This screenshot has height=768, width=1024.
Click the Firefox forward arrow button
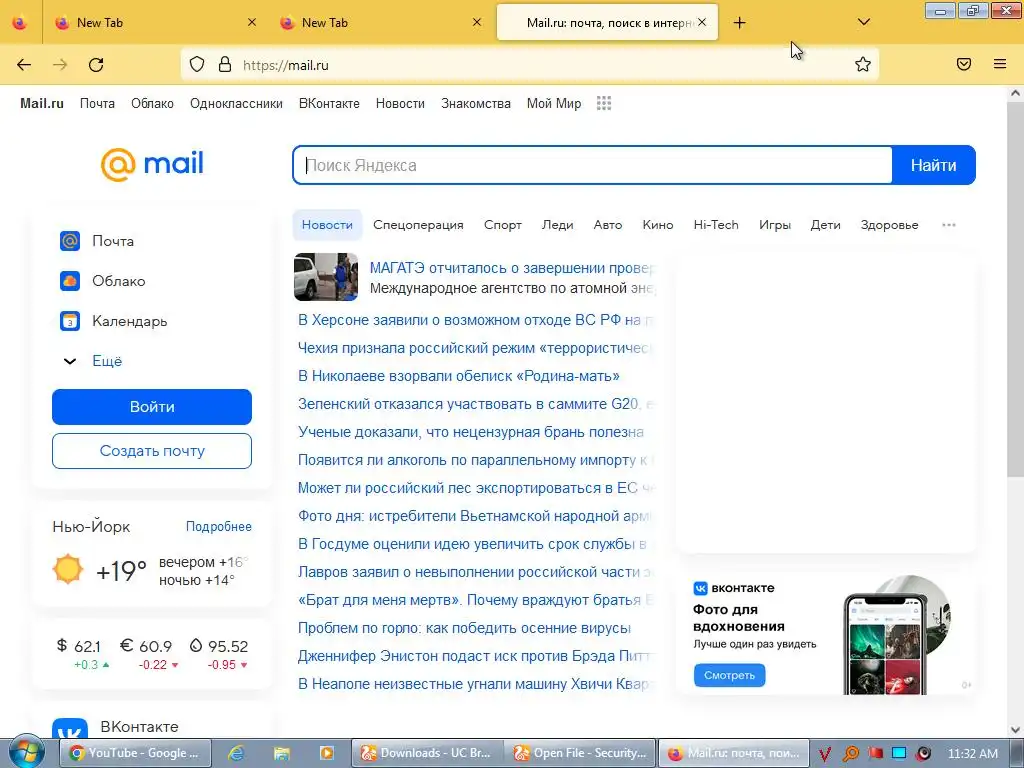click(60, 65)
